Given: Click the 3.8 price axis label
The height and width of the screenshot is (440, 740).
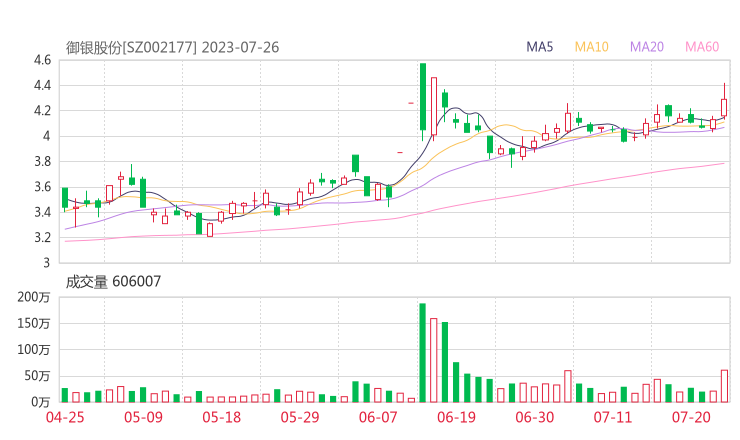Looking at the screenshot, I should [x=42, y=161].
